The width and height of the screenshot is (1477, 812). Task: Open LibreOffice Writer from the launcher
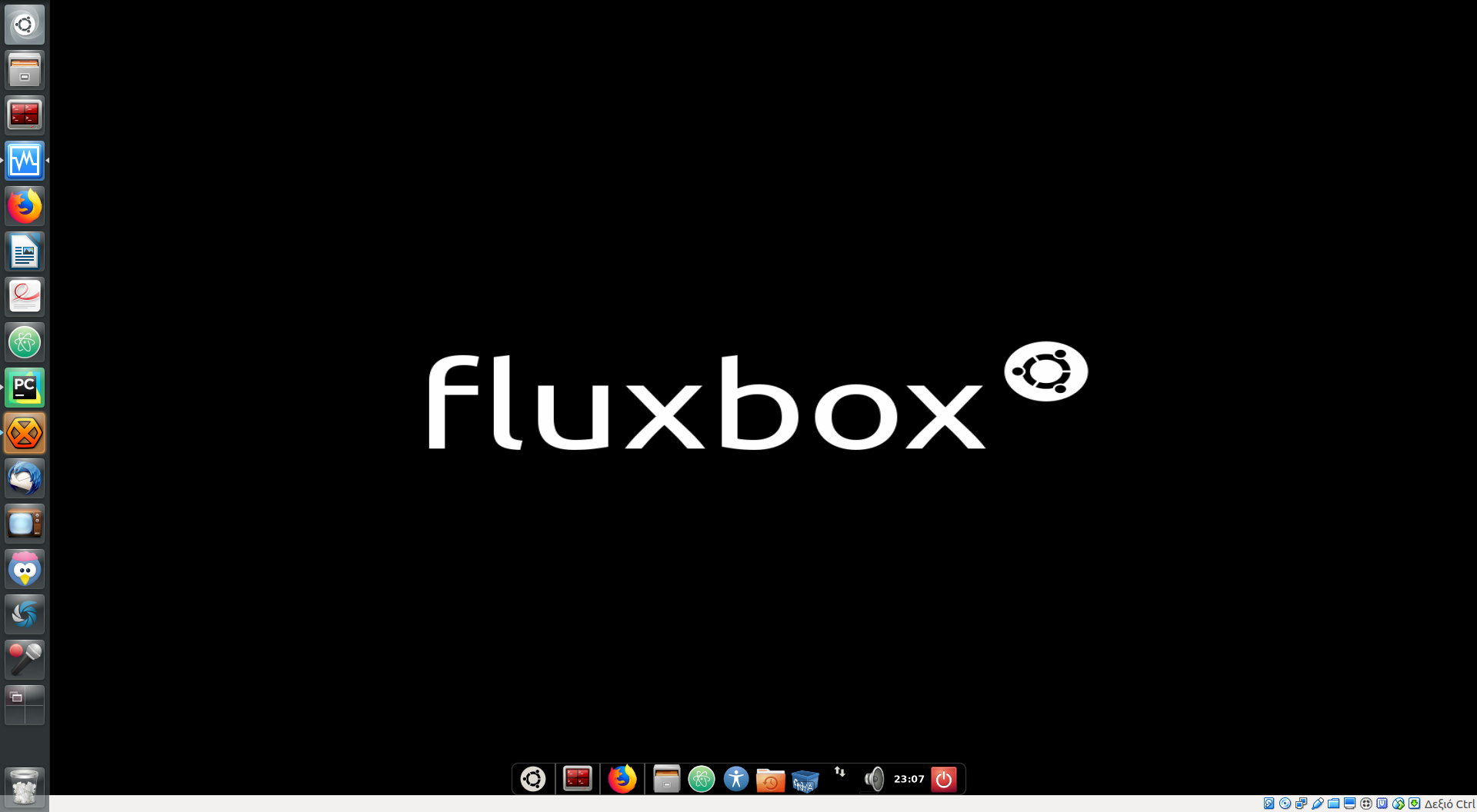pyautogui.click(x=25, y=251)
